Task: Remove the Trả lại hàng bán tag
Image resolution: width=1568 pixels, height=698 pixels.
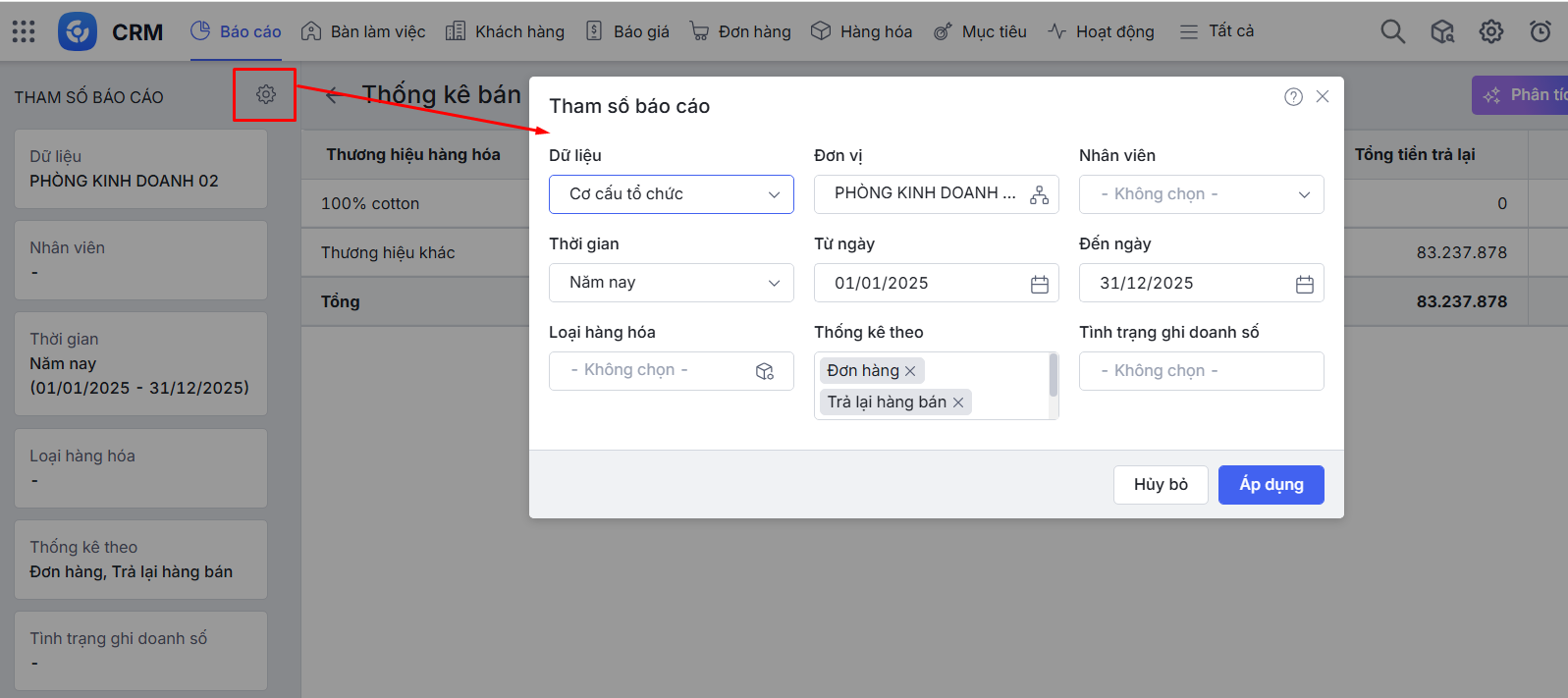Action: coord(958,403)
